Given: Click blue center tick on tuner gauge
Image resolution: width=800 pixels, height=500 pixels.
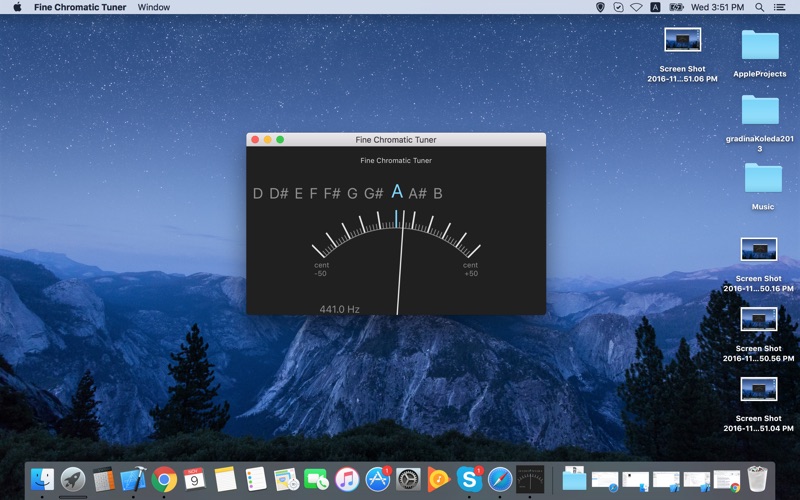Looking at the screenshot, I should click(x=396, y=218).
